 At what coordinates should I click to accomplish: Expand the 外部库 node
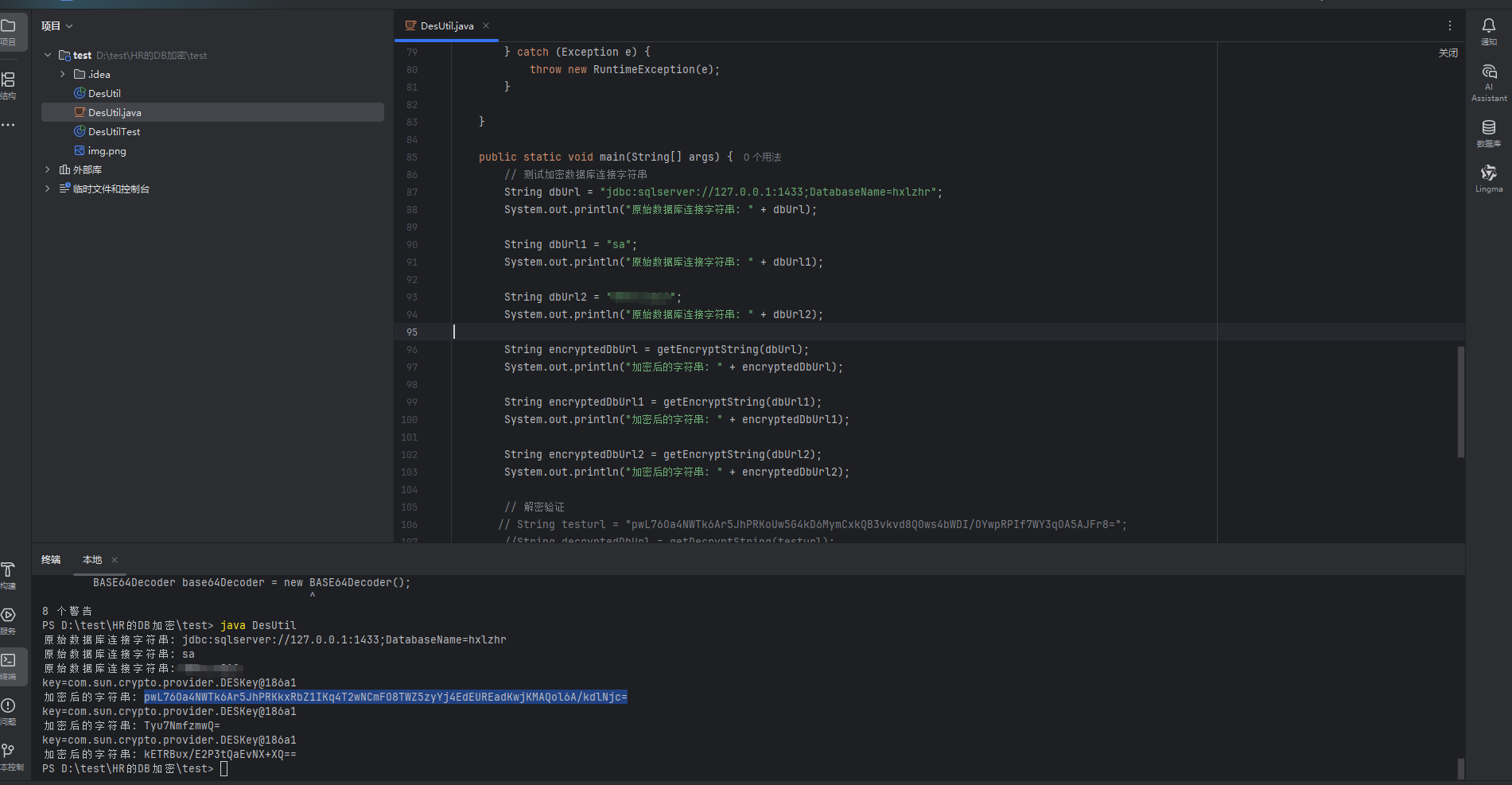coord(48,169)
